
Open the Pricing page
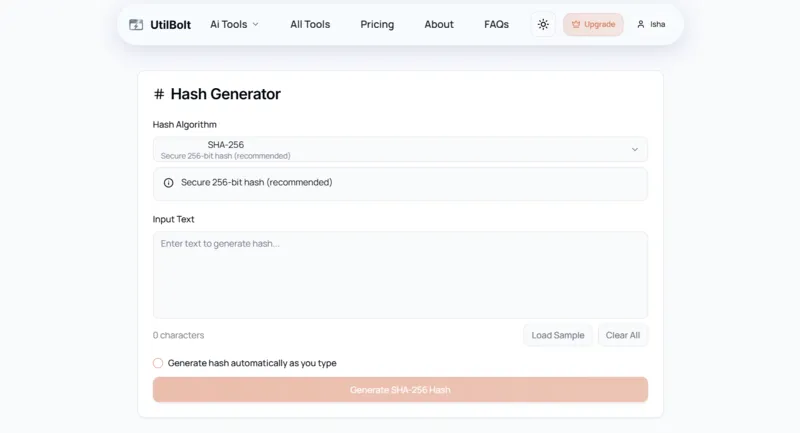(377, 24)
